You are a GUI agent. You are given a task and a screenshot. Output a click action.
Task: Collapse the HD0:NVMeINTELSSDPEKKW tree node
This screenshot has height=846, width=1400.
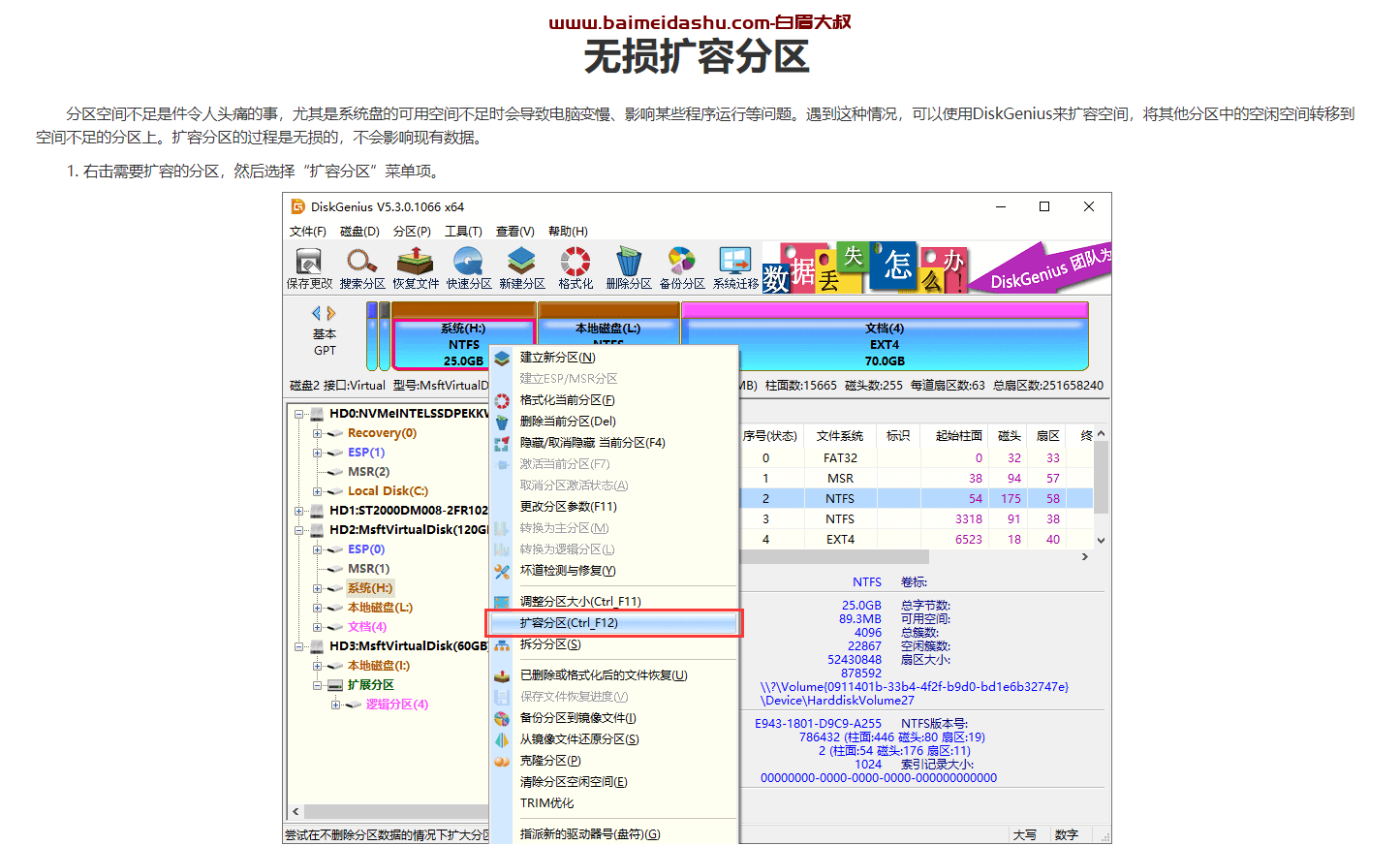pos(299,414)
